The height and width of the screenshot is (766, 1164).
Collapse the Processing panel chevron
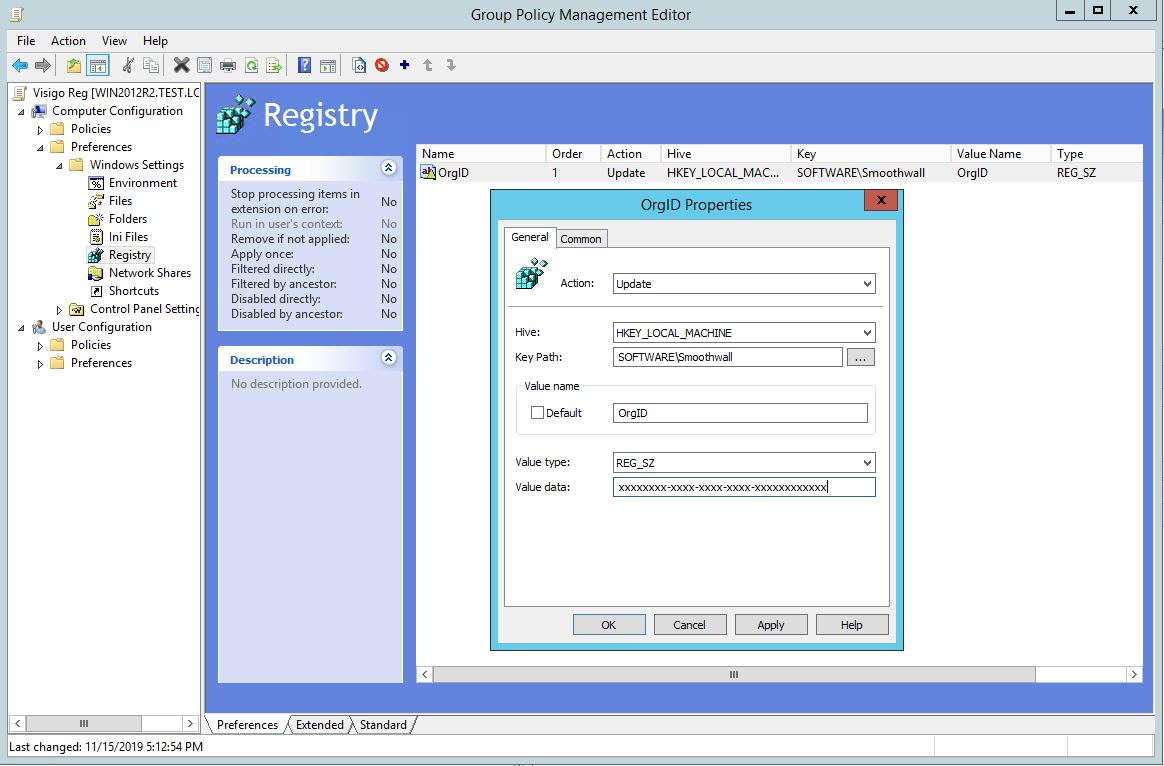tap(389, 168)
